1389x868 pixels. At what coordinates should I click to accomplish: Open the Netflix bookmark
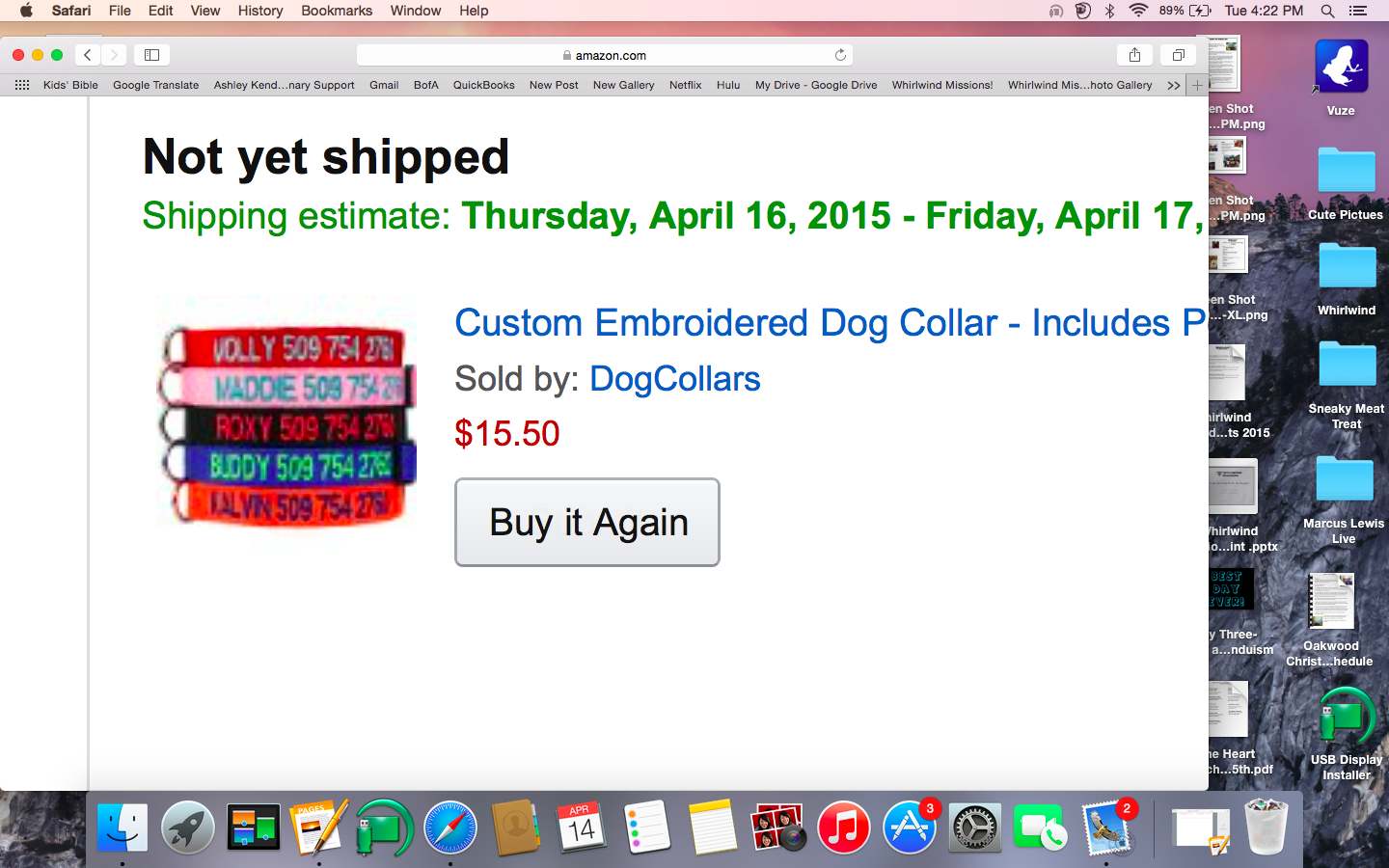[x=685, y=85]
